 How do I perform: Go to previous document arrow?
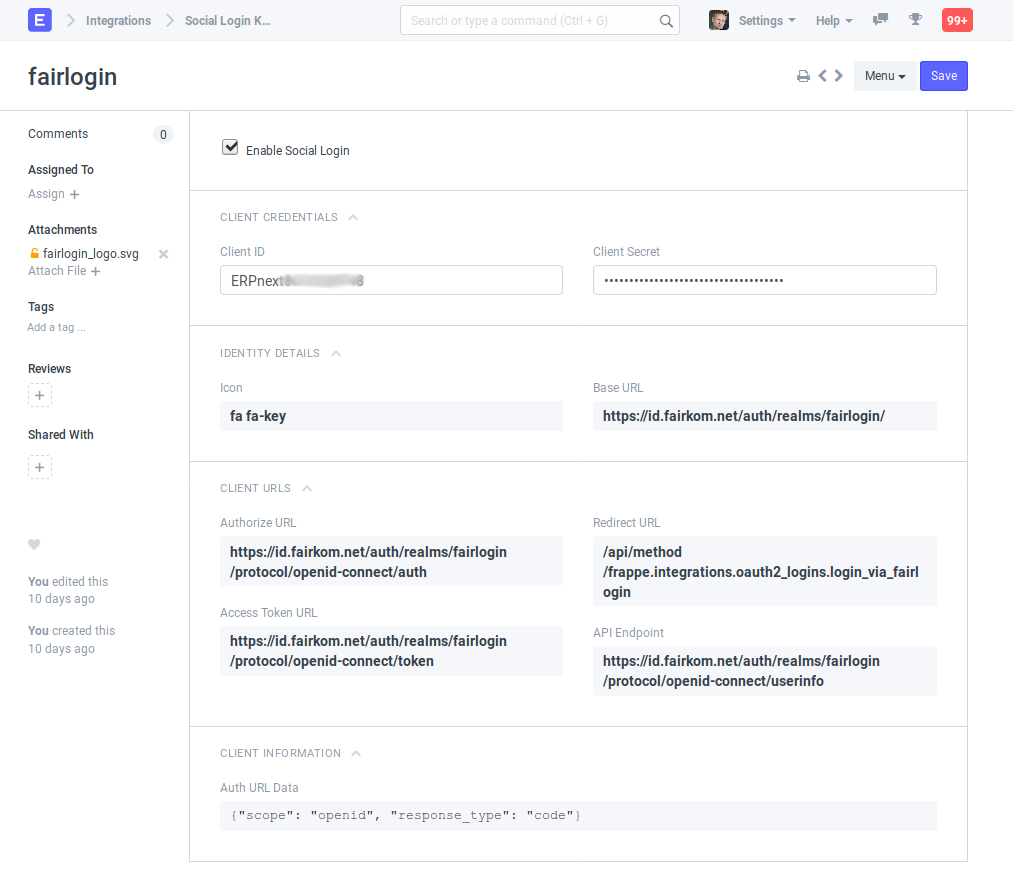click(822, 76)
